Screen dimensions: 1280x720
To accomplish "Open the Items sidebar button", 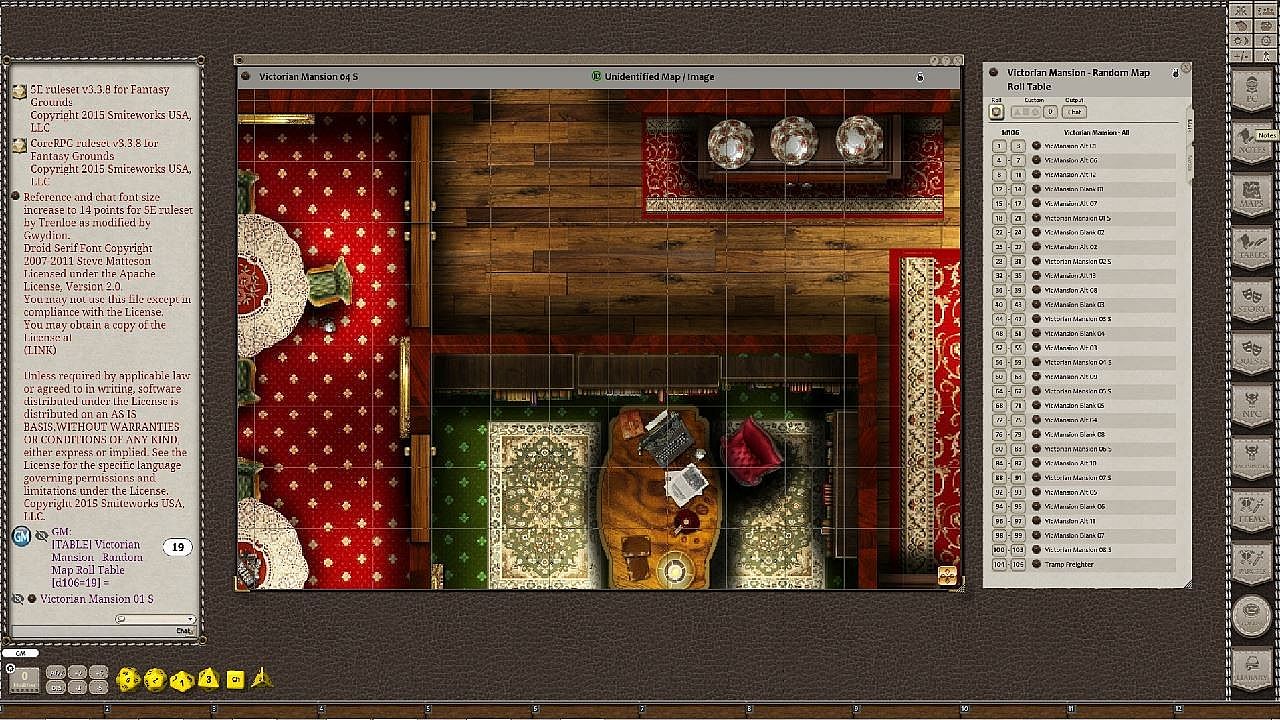I will click(x=1251, y=511).
